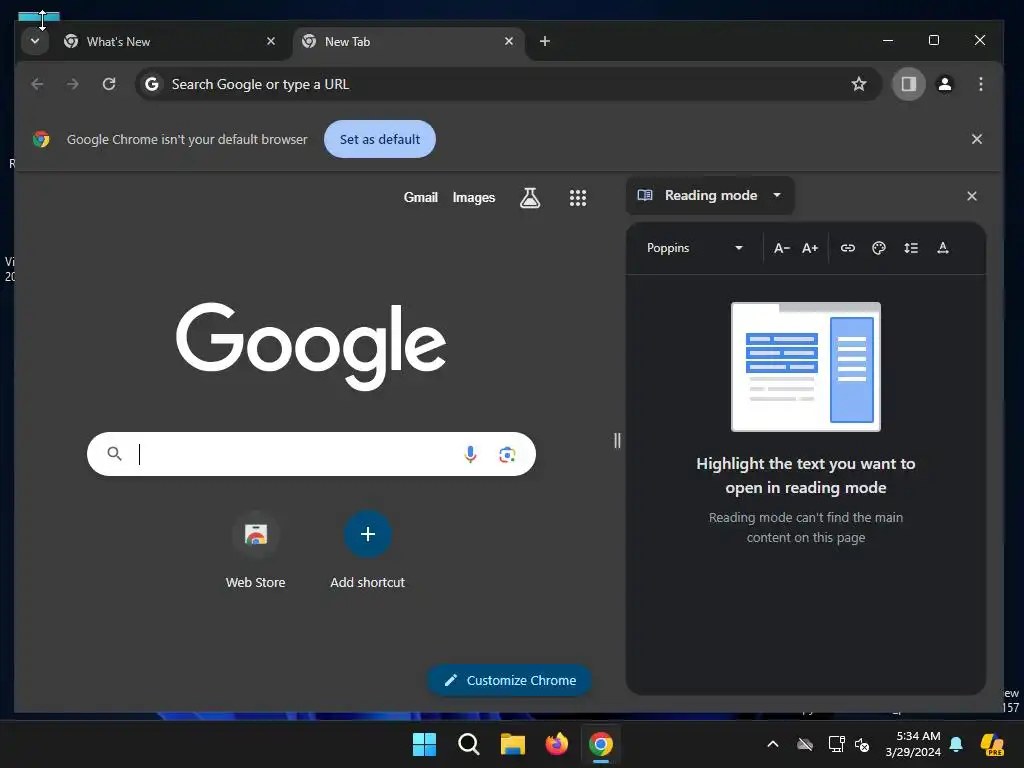Toggle the side panel button
The width and height of the screenshot is (1024, 768).
tap(908, 84)
